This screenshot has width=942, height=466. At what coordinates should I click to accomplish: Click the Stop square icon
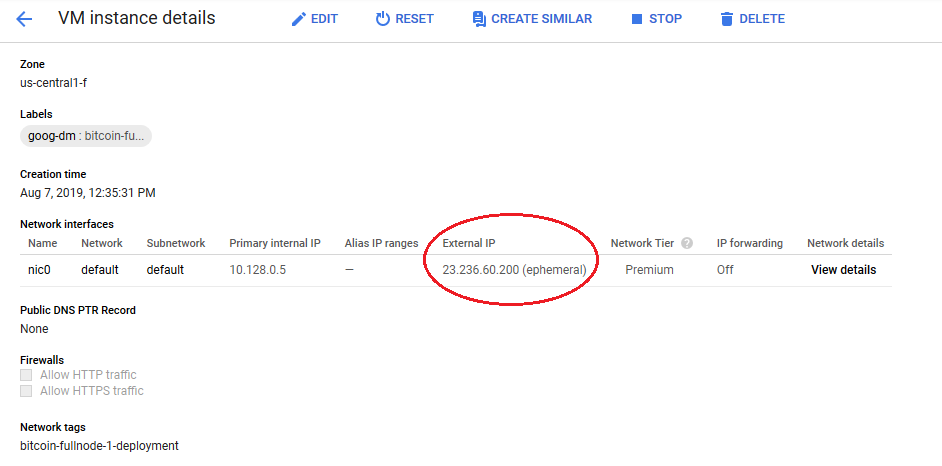click(637, 19)
